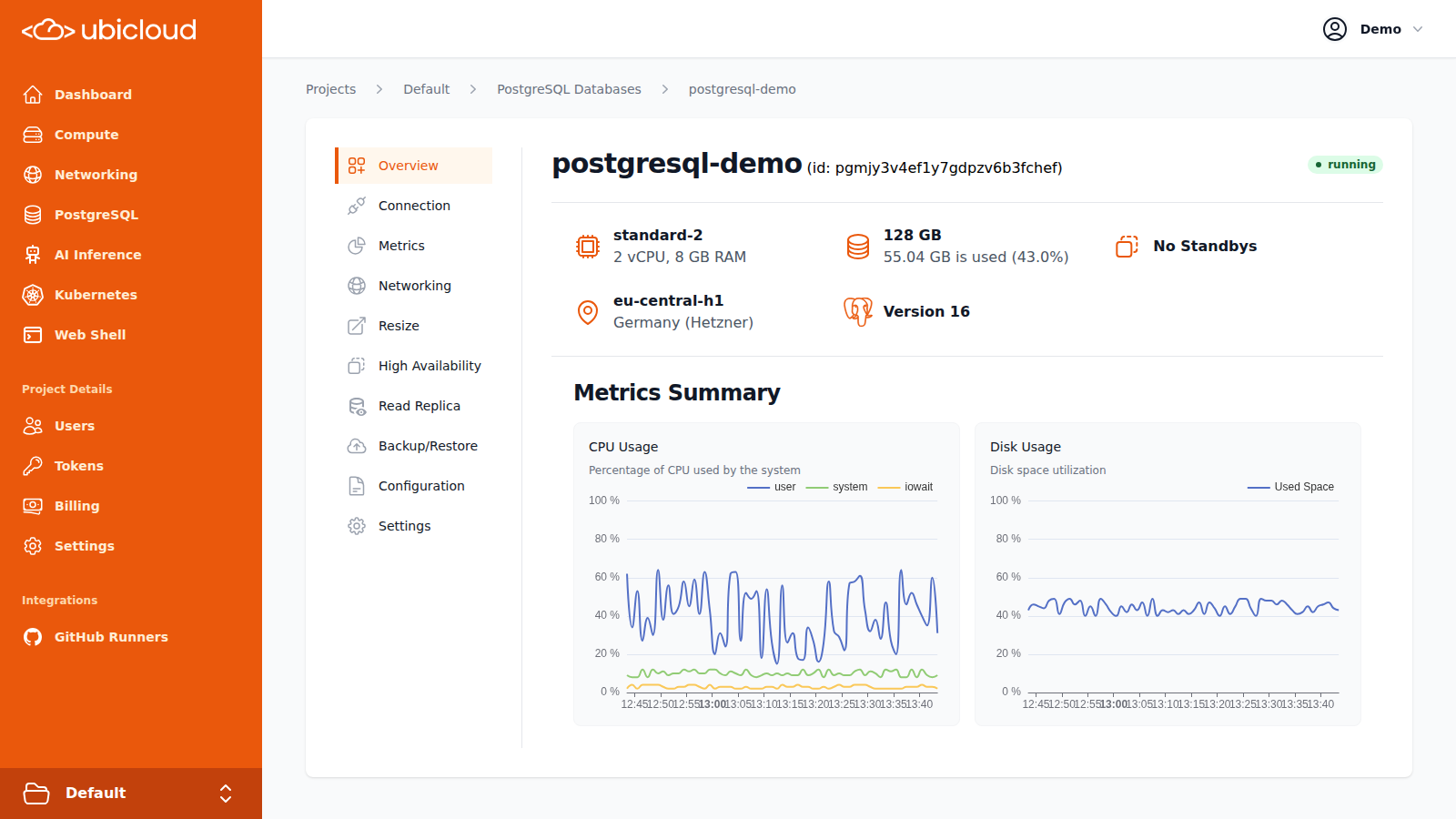This screenshot has width=1456, height=819.
Task: Open the Backup/Restore tab
Action: pyautogui.click(x=414, y=446)
